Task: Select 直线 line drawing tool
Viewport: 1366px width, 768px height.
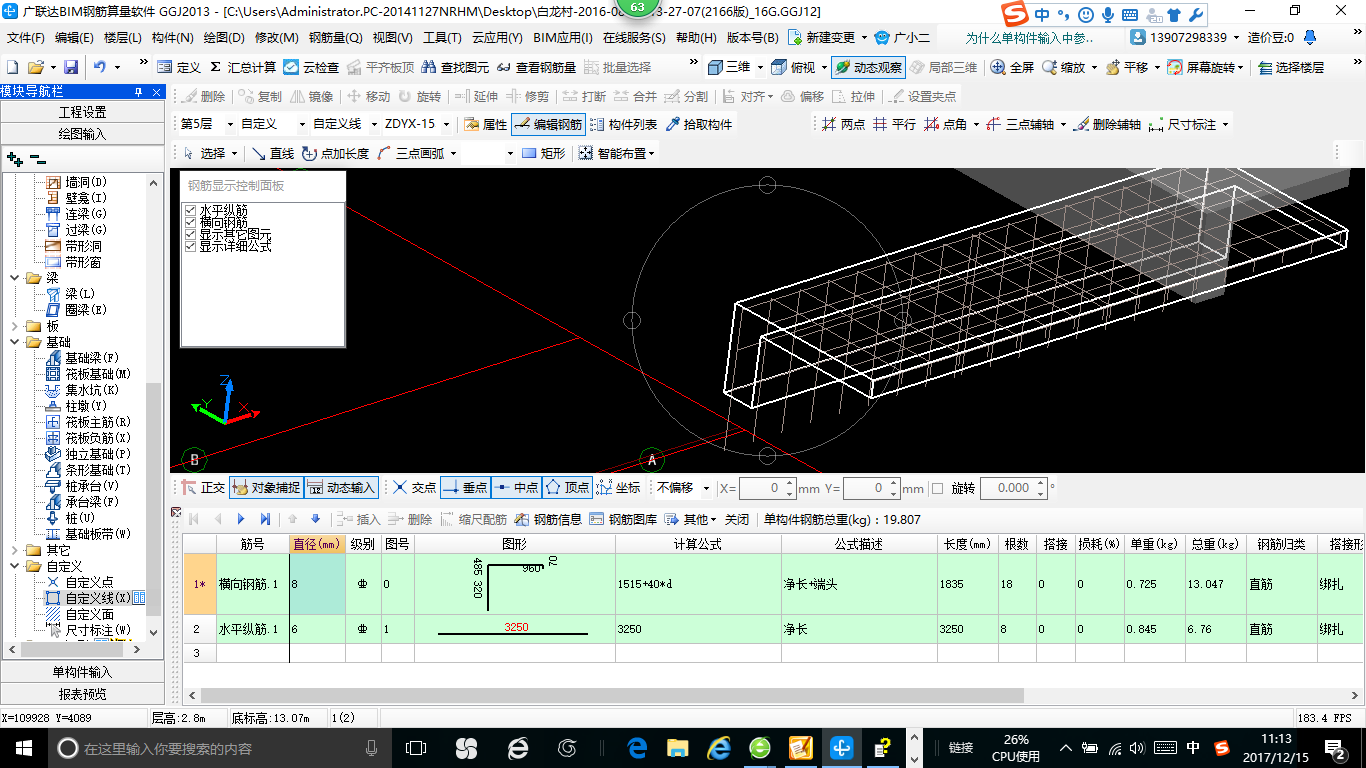Action: [272, 153]
